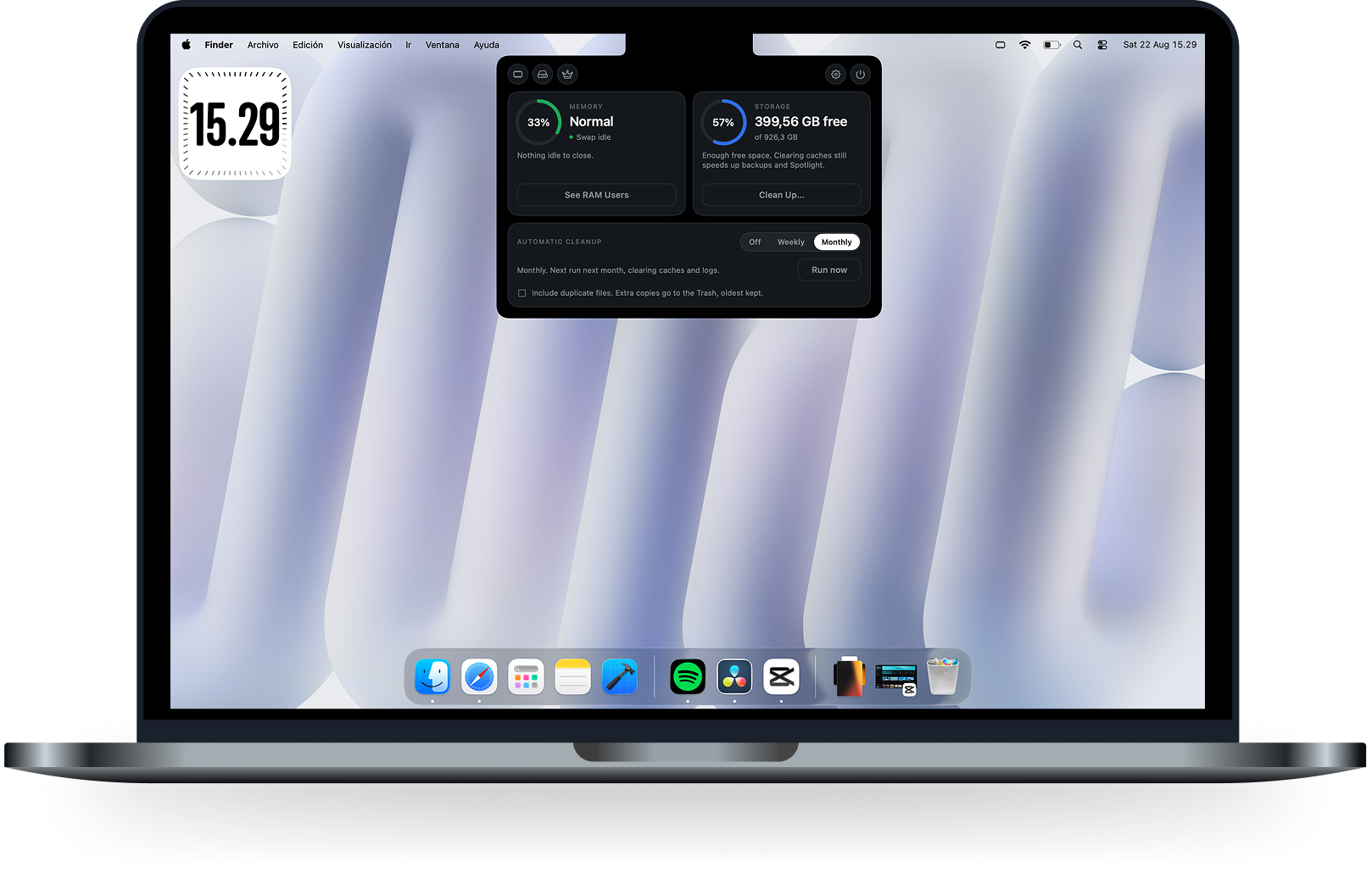Click the disk drive icon in popup toolbar
Image resolution: width=1372 pixels, height=873 pixels.
pos(543,75)
